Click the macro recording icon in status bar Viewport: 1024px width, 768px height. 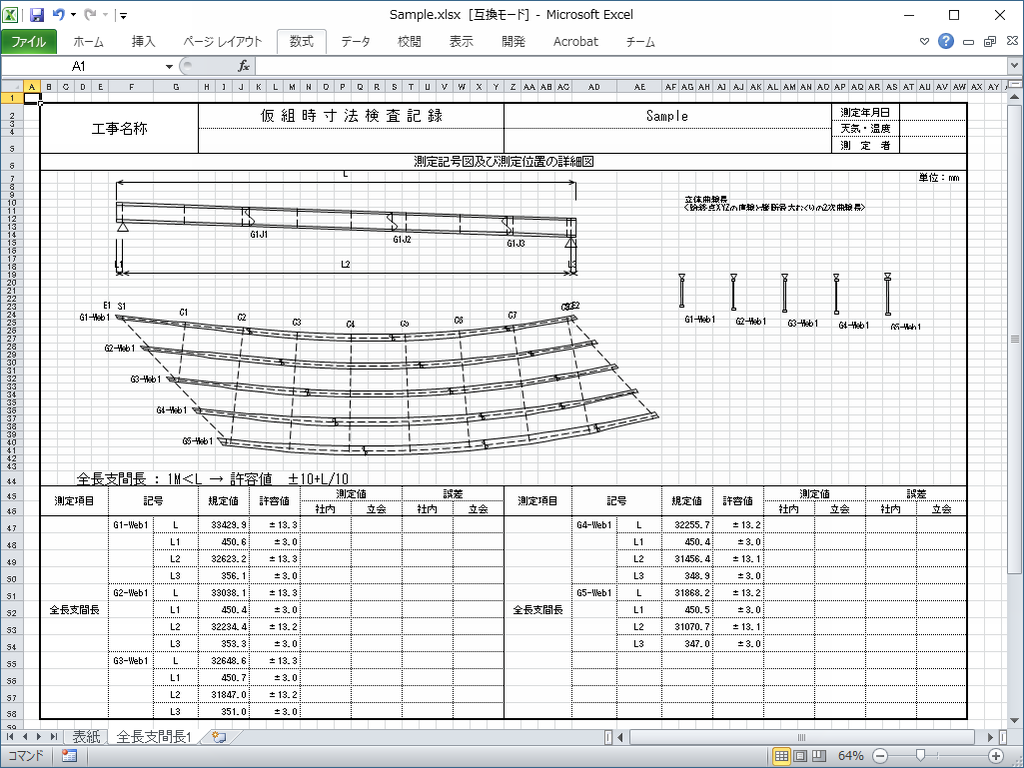[69, 756]
